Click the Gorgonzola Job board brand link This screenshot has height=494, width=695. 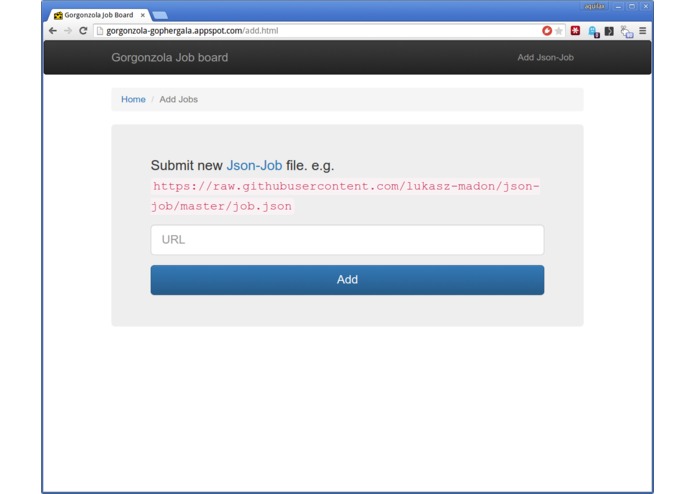170,58
